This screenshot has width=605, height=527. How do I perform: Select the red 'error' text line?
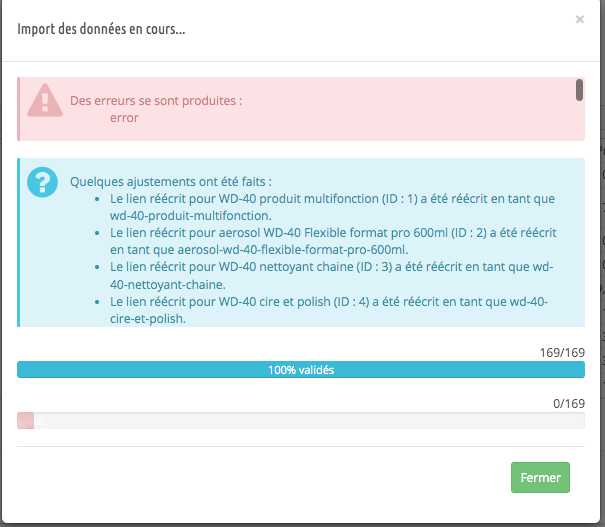[124, 118]
